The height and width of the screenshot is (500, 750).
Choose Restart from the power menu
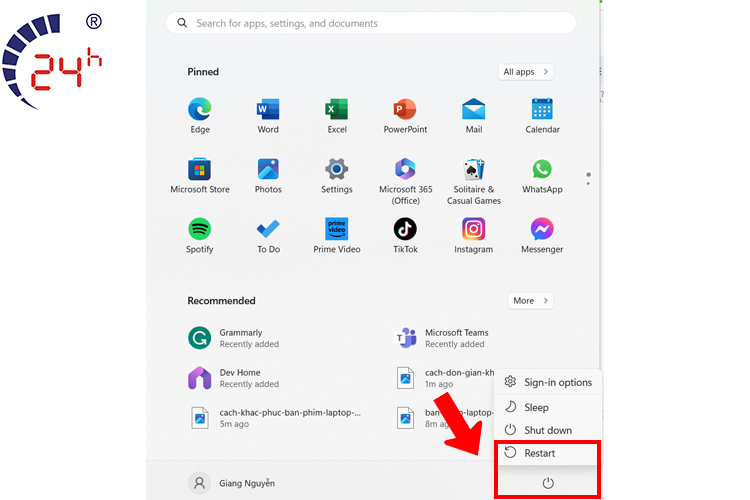548,453
